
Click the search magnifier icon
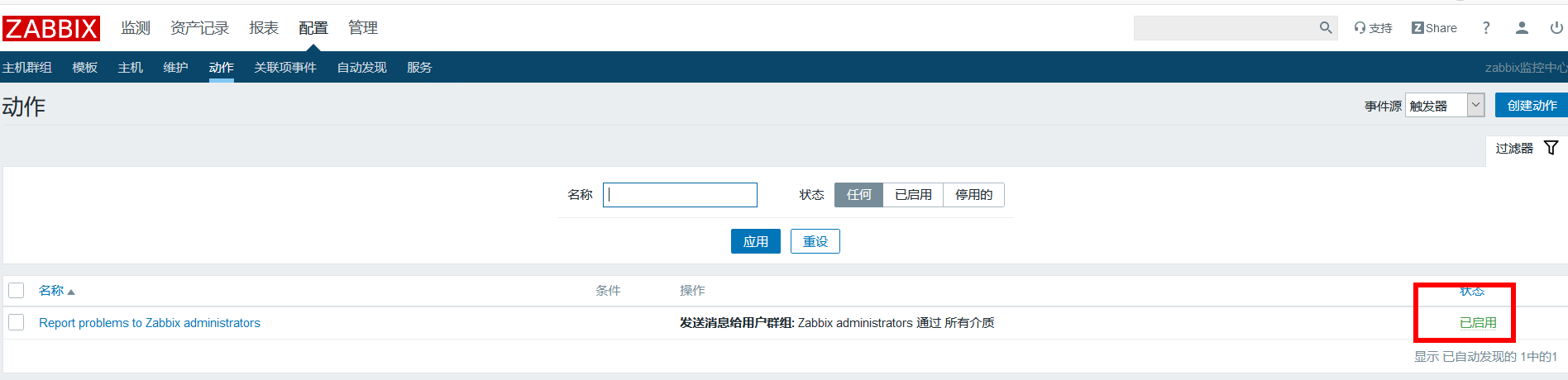pos(1326,28)
